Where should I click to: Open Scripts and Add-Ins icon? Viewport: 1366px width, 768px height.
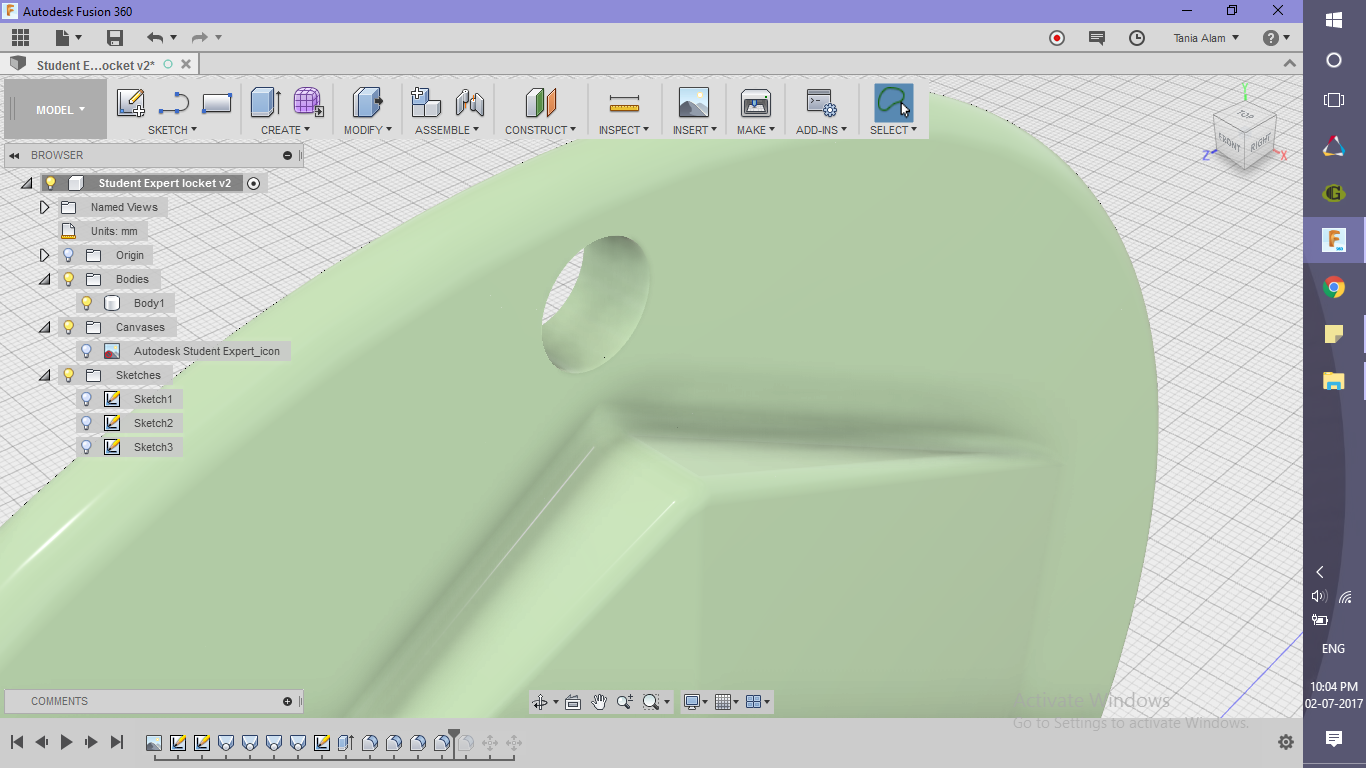[x=821, y=103]
